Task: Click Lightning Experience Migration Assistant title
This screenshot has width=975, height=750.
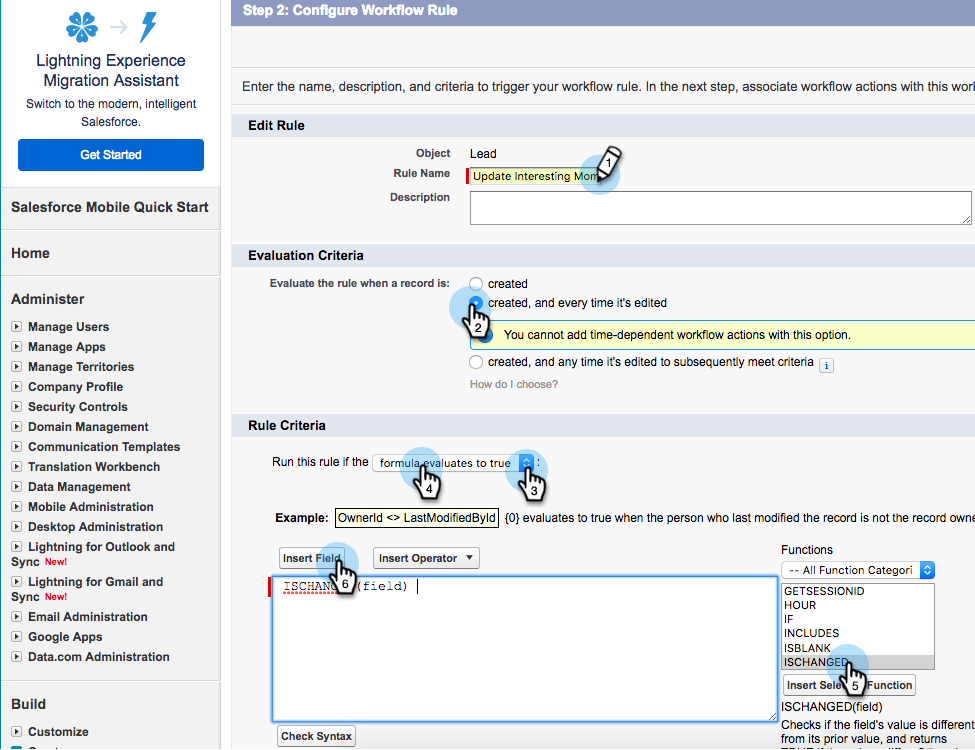Action: (x=111, y=70)
